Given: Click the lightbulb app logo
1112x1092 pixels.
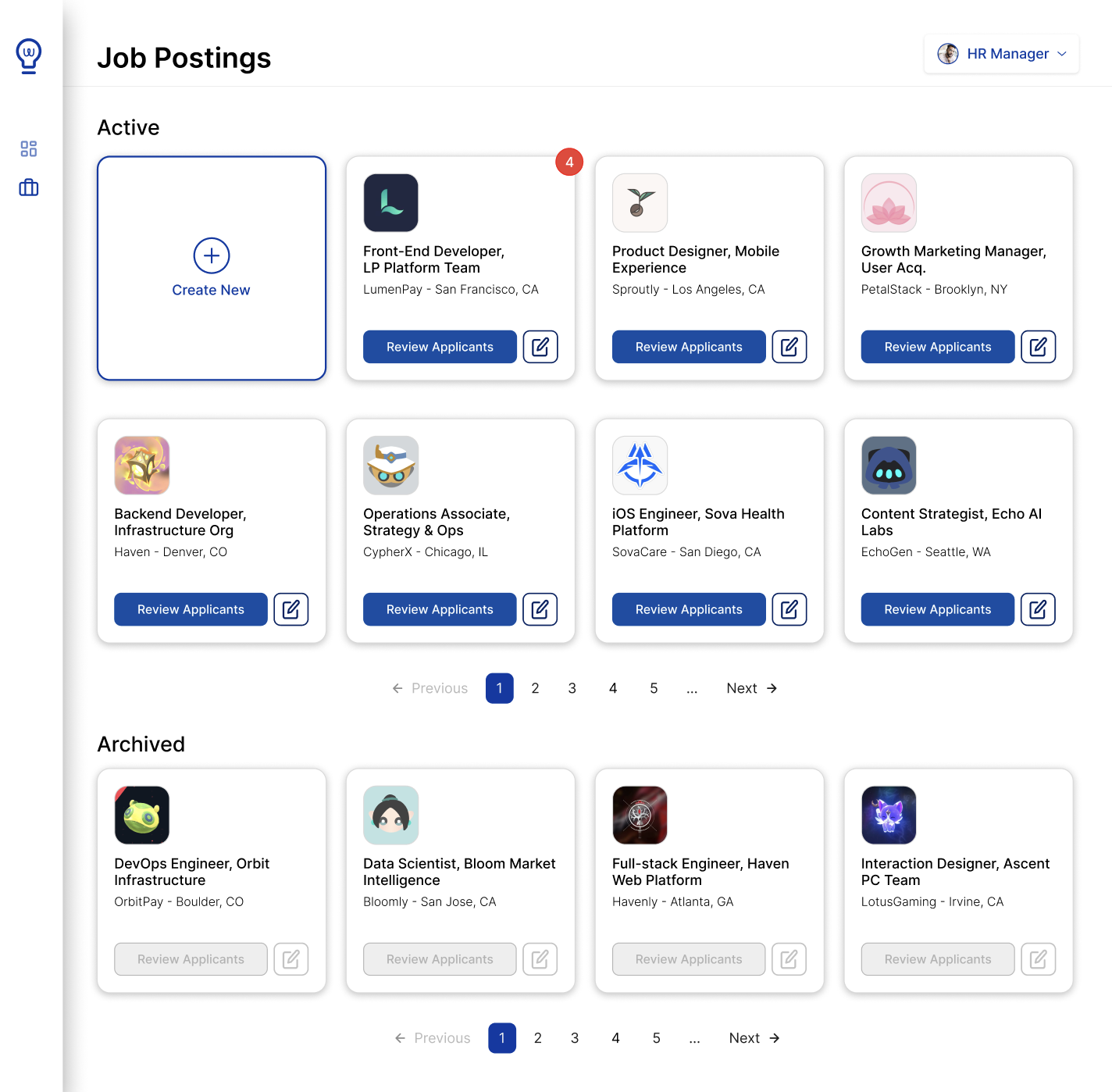Looking at the screenshot, I should point(29,56).
